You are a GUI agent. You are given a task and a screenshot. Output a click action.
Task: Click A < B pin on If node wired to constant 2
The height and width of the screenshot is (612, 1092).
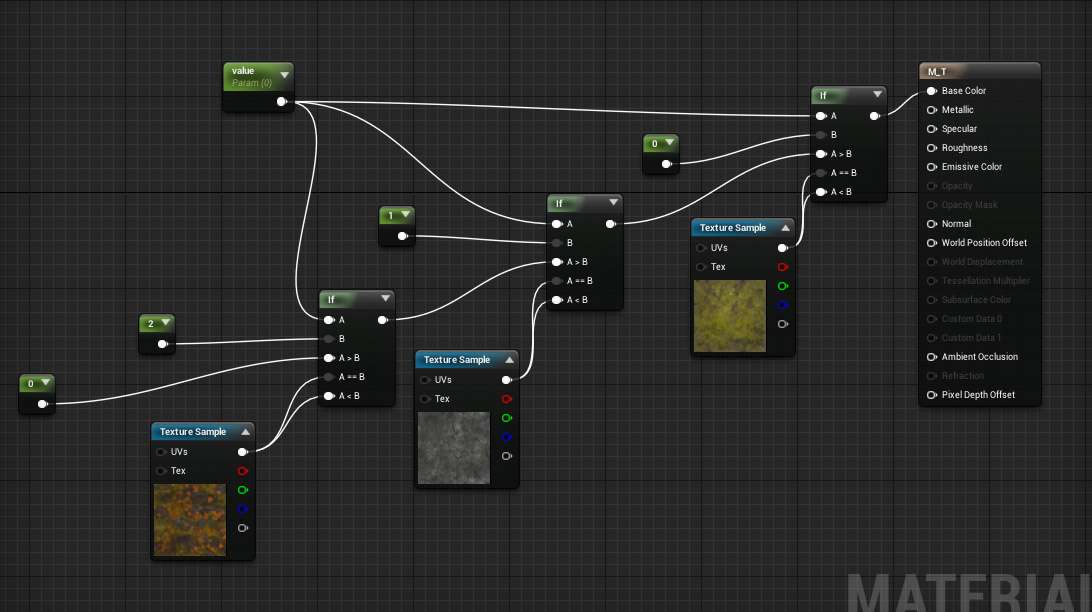click(x=329, y=396)
